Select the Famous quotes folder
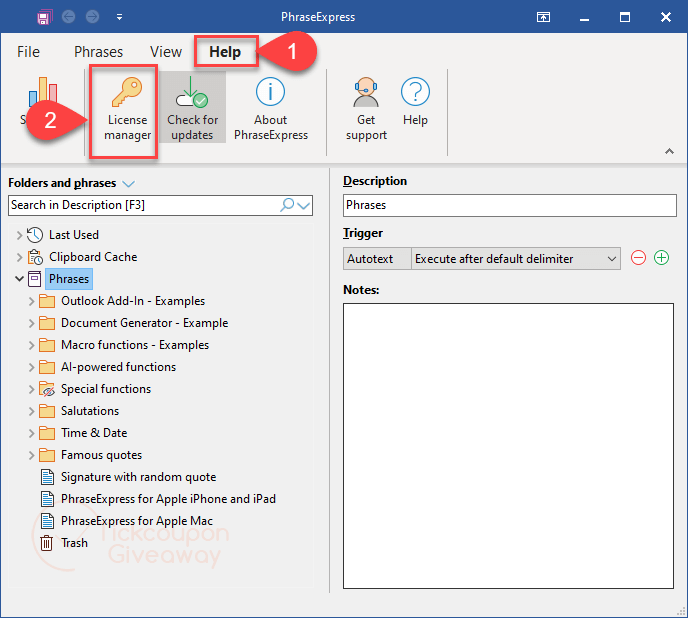The image size is (688, 618). (101, 455)
